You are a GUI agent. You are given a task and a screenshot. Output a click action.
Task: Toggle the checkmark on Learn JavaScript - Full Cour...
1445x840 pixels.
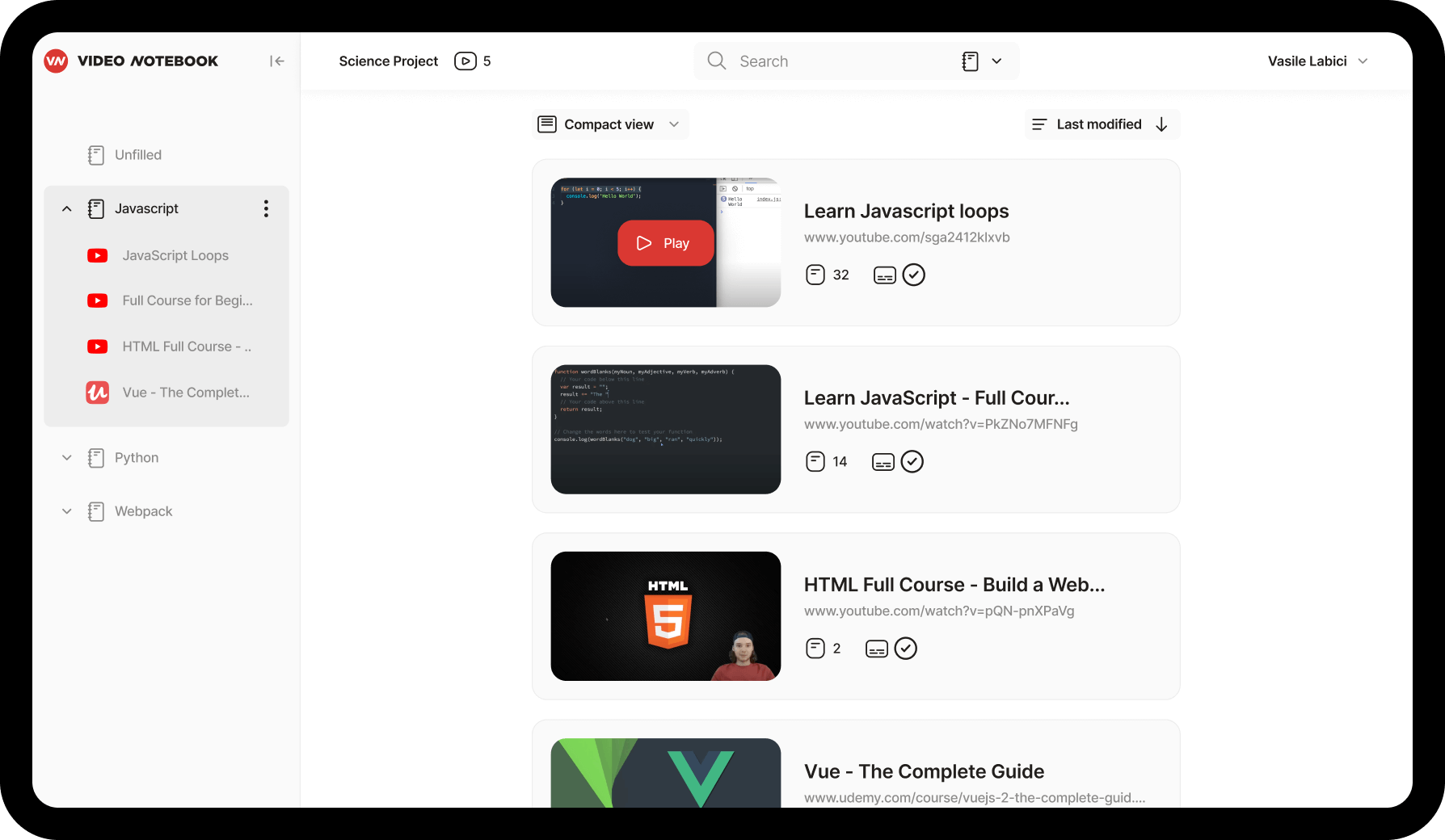(912, 461)
